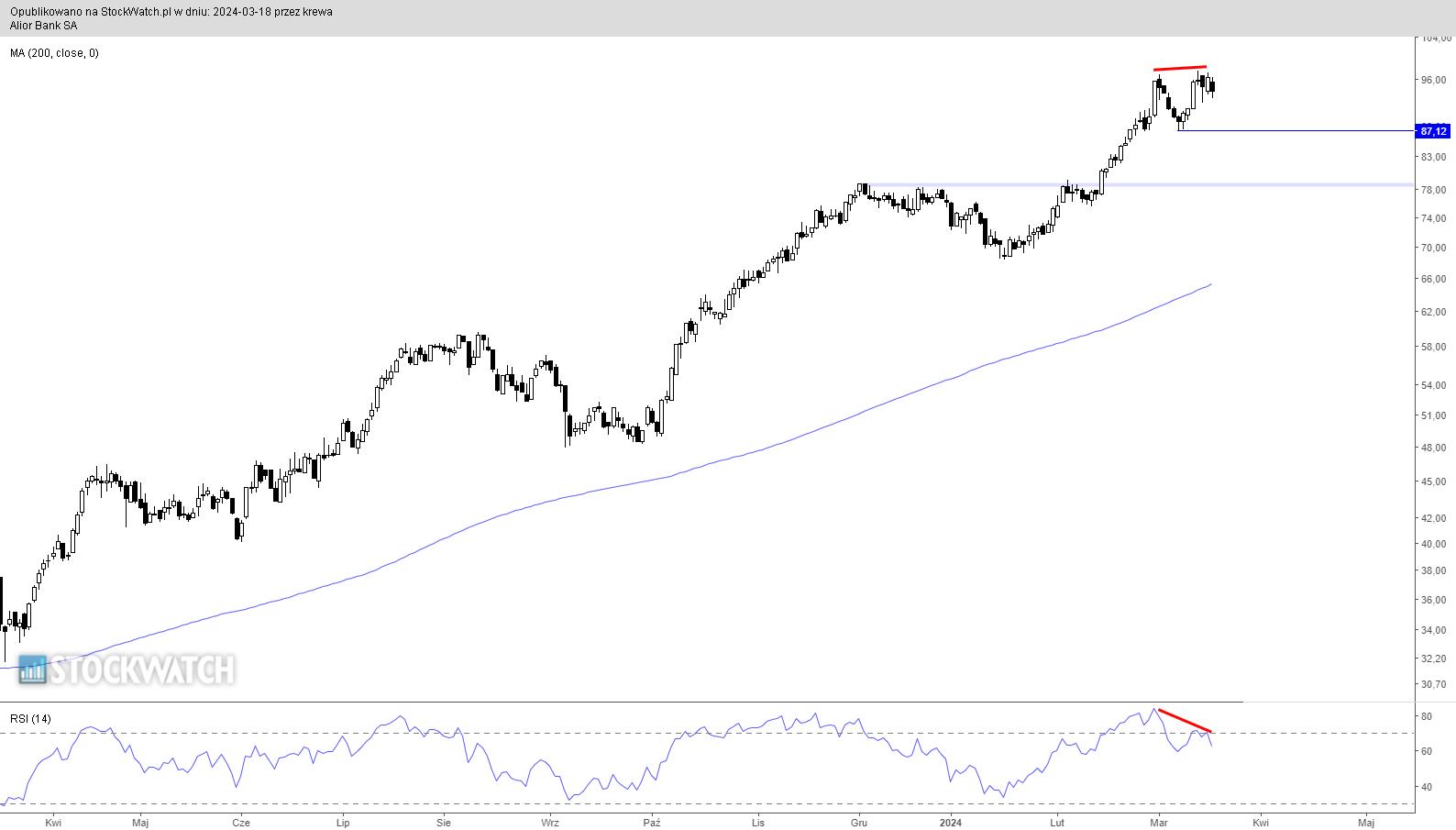Click the Sie month label on time axis
The width and height of the screenshot is (1456, 830).
coord(444,823)
